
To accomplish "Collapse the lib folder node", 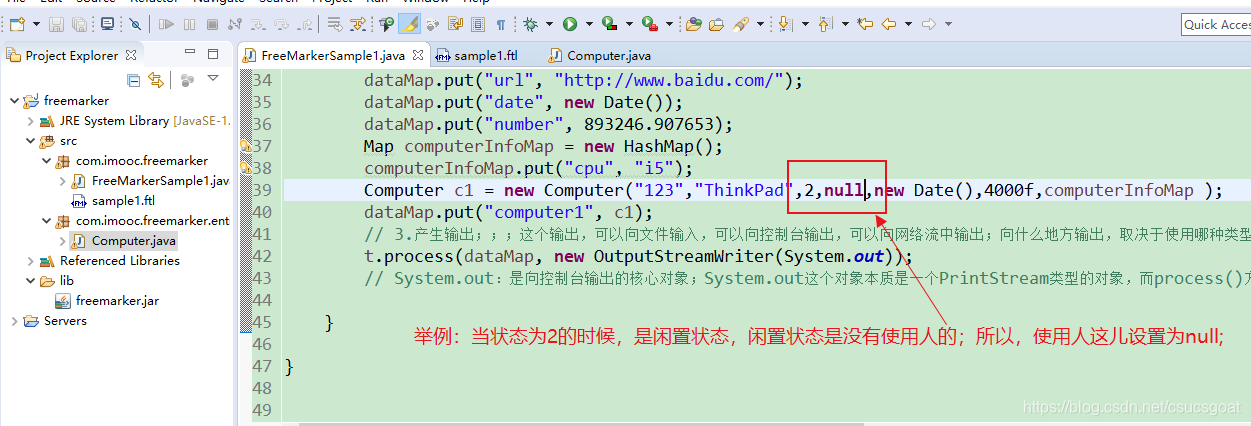I will click(30, 281).
